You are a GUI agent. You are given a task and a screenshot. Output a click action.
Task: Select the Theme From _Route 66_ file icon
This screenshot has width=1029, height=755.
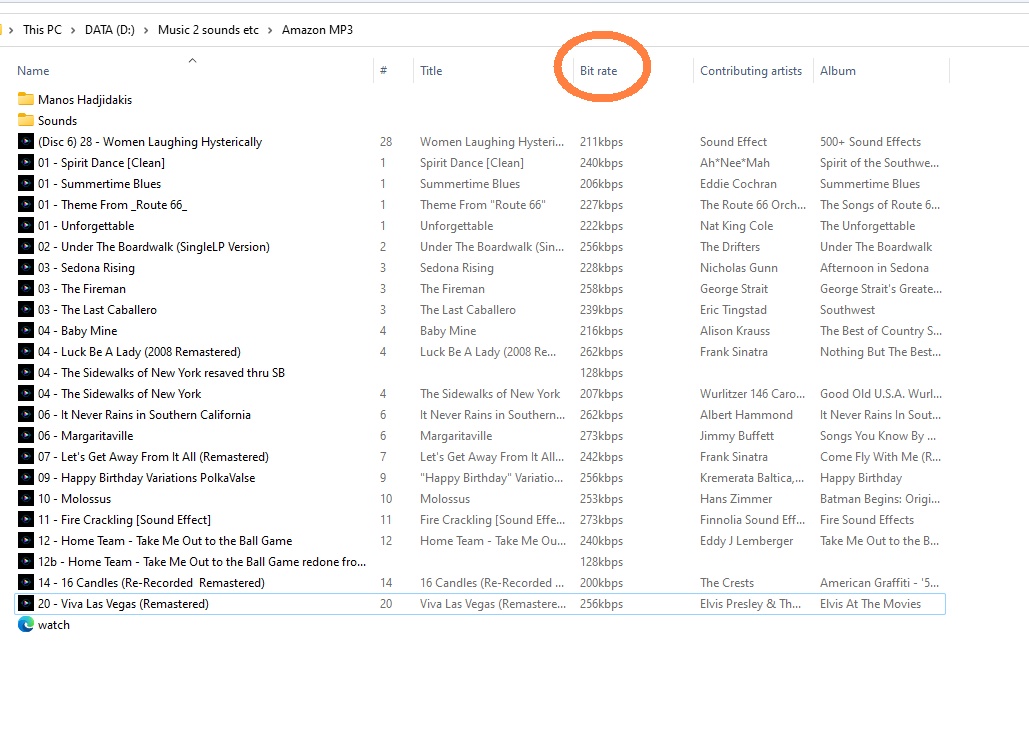coord(26,204)
